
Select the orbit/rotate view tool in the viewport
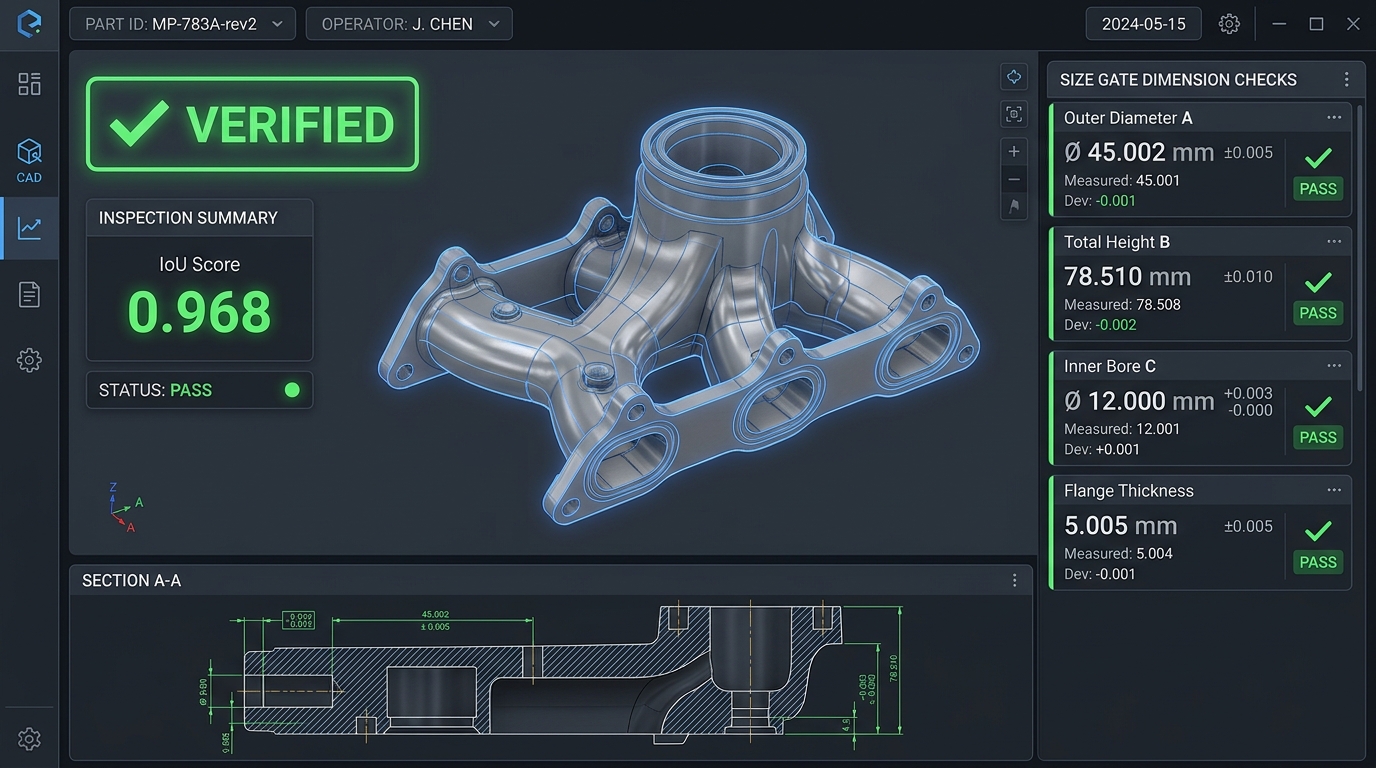1014,77
